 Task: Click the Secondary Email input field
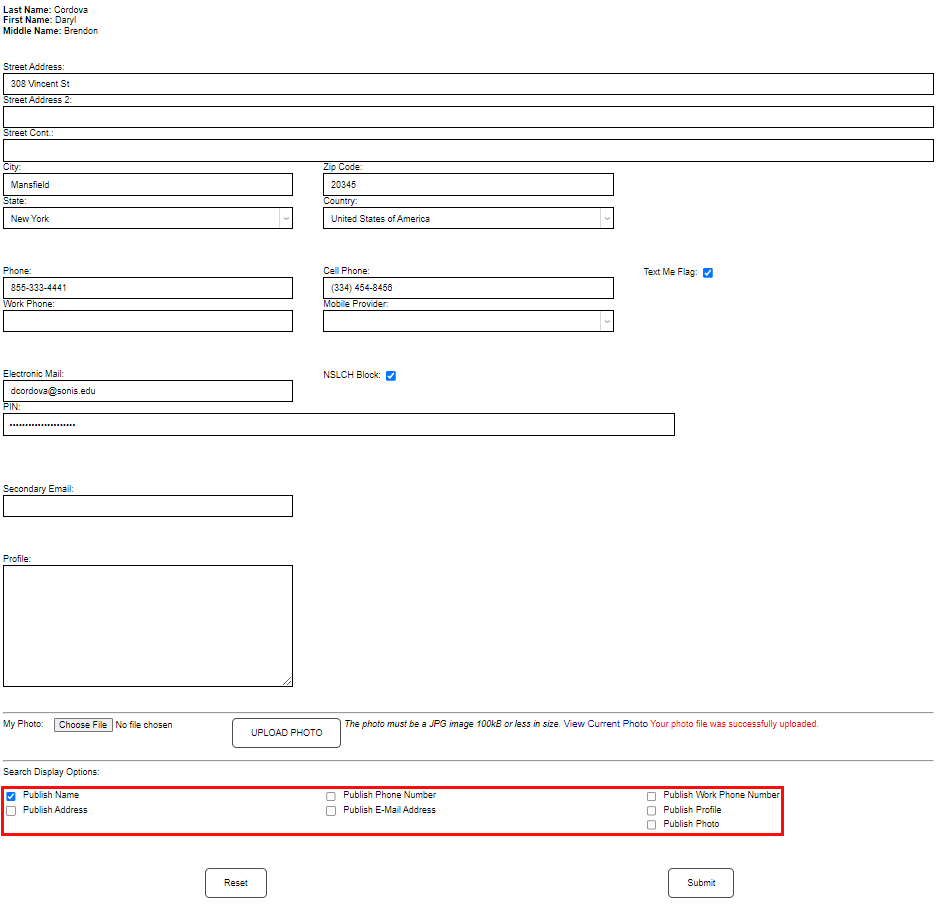point(148,505)
